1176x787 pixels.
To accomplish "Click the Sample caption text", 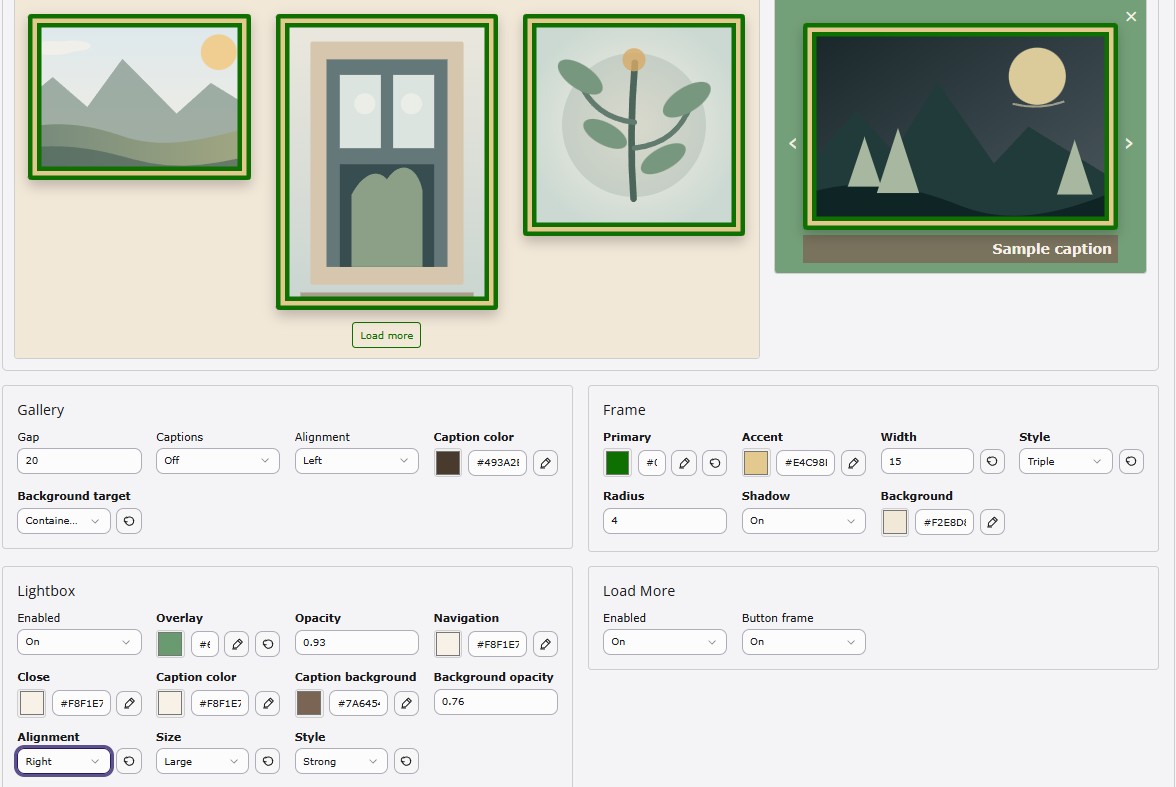I will coord(1052,249).
